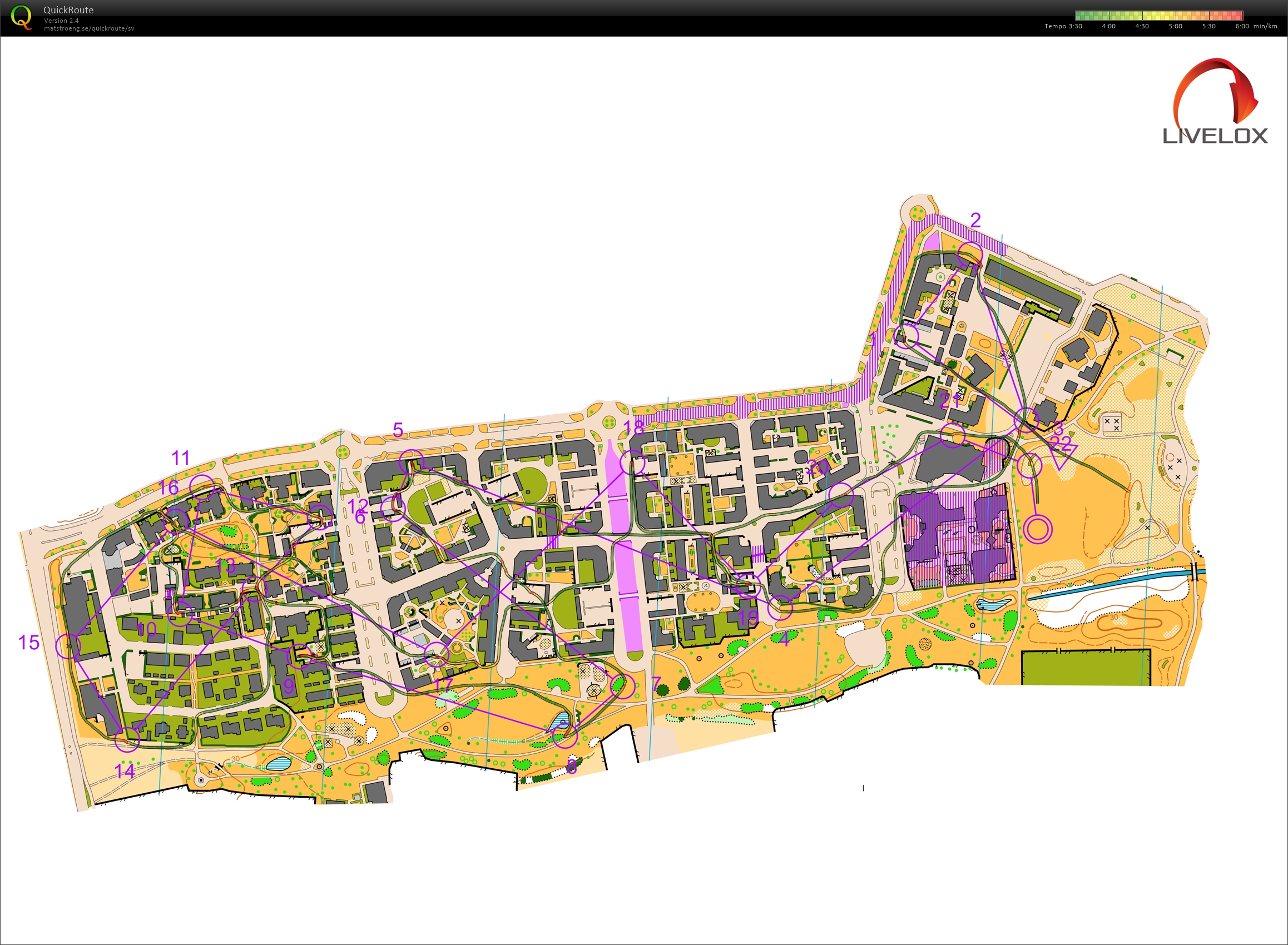The width and height of the screenshot is (1288, 945).
Task: Click control number 14 label
Action: point(125,771)
